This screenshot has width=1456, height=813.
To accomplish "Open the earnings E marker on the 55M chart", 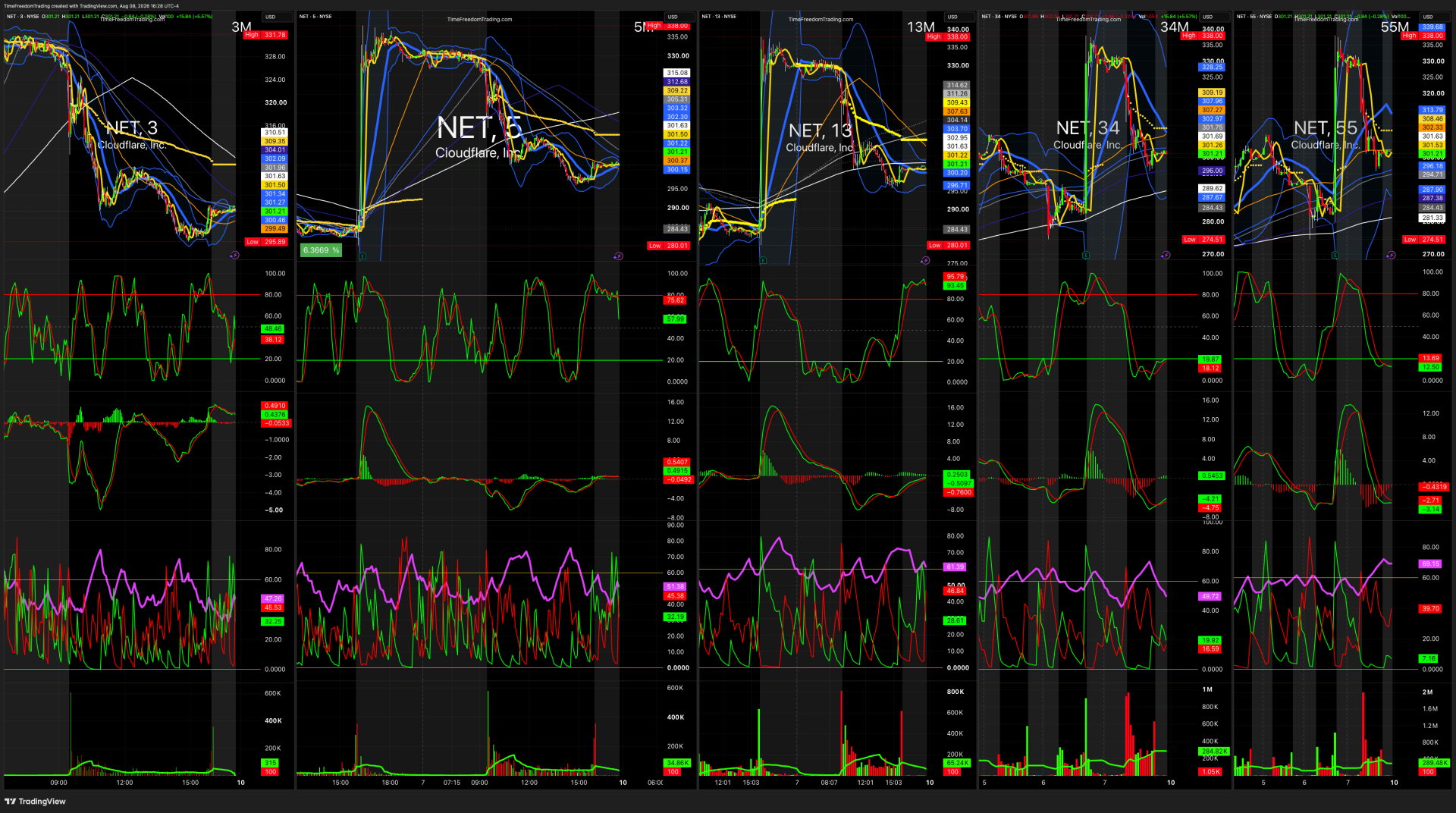I will point(1335,256).
